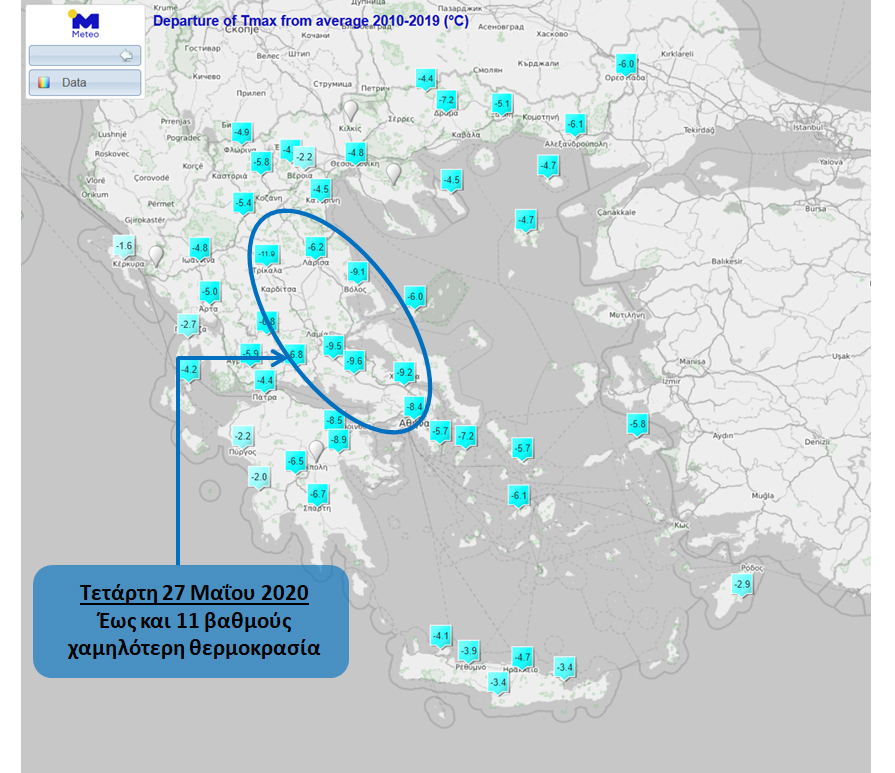Click the -5.8 marker near Izmir coast
The width and height of the screenshot is (895, 773).
(638, 425)
